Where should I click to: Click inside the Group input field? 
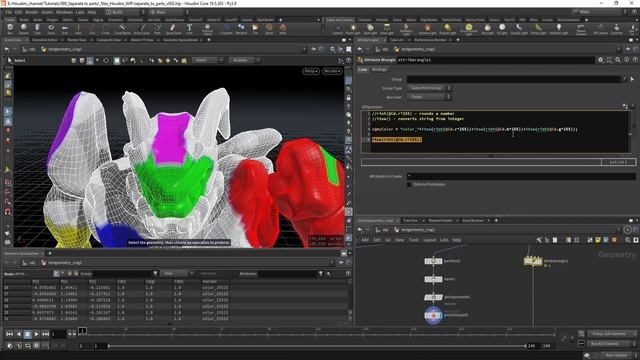point(514,79)
